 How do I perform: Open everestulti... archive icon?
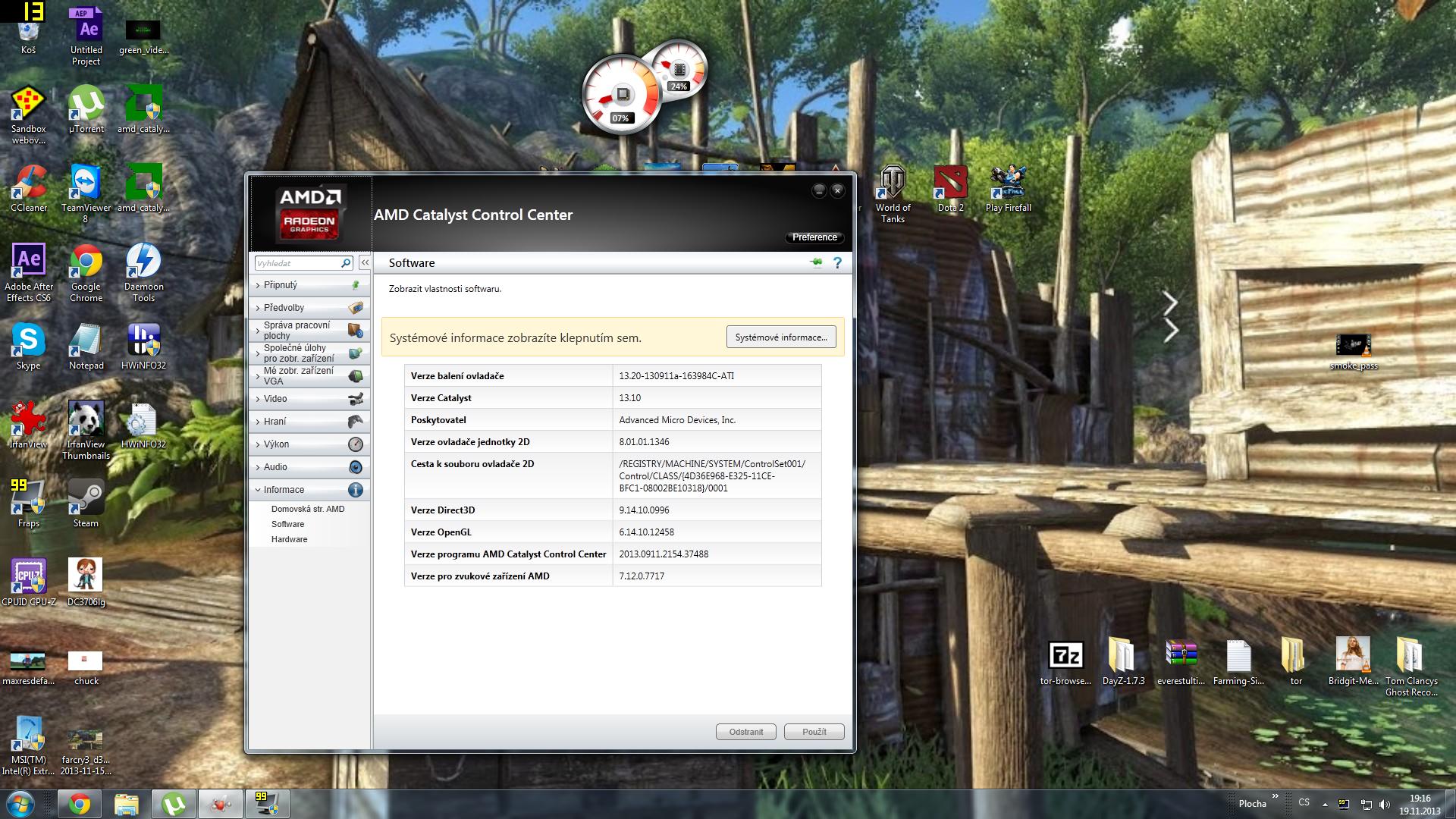(x=1181, y=663)
